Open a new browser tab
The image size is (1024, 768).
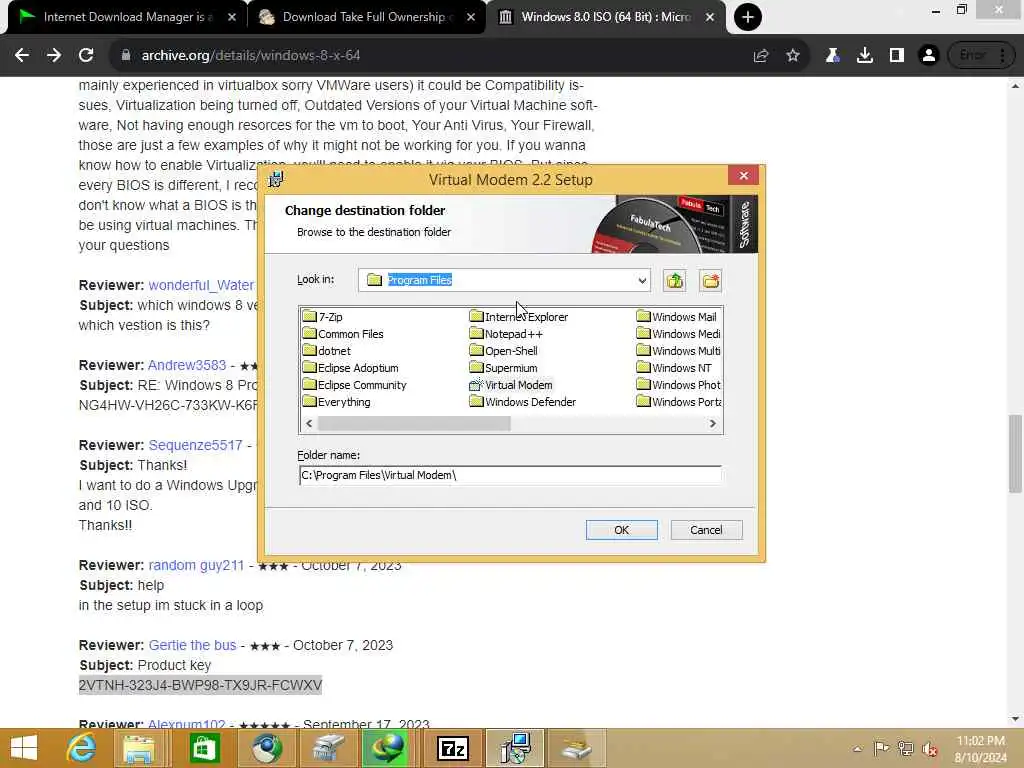[x=748, y=17]
